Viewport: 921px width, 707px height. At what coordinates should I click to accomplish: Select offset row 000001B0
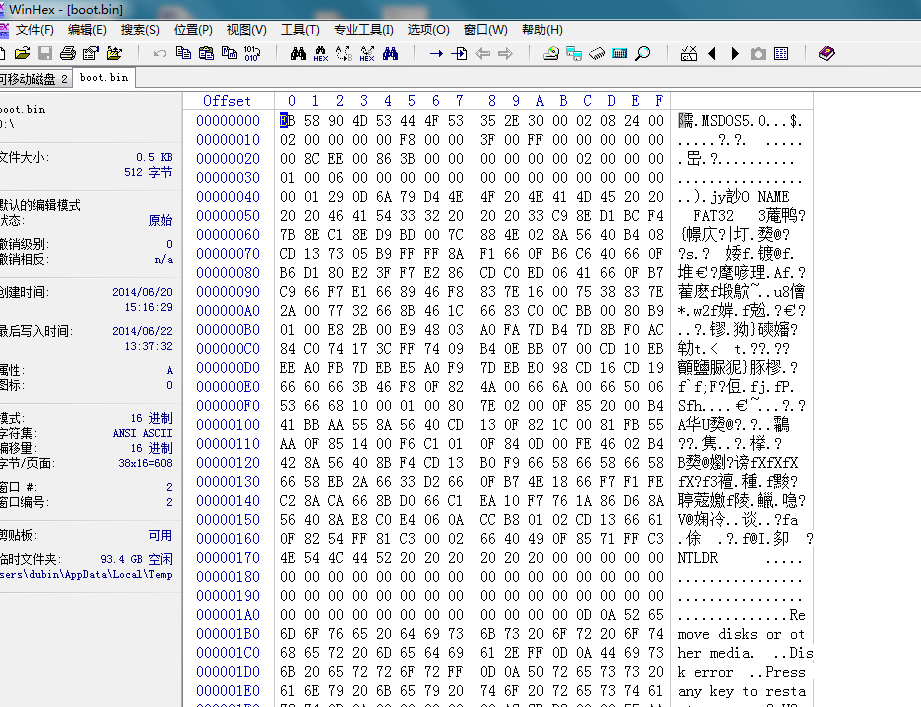(228, 634)
